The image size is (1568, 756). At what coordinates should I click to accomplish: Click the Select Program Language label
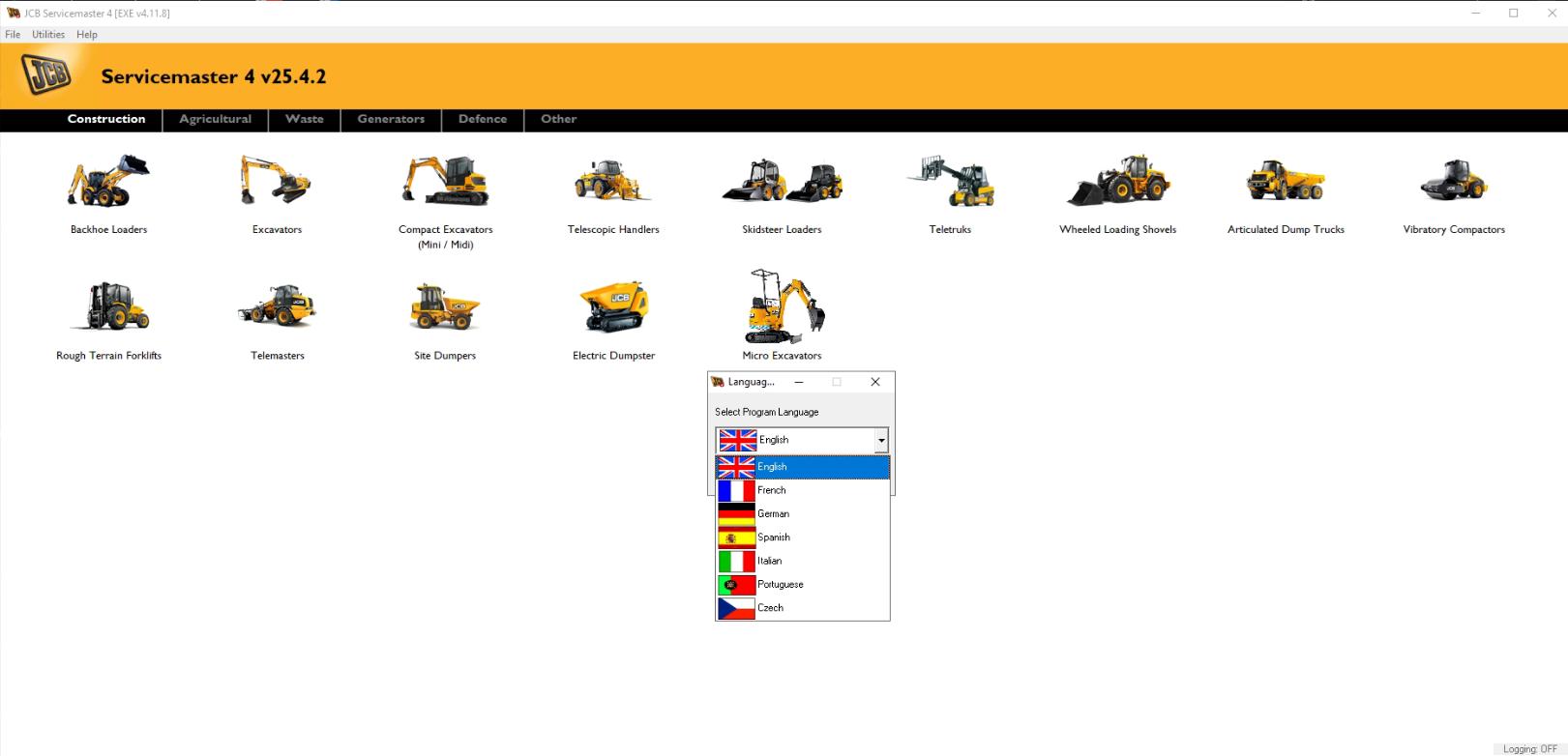pos(766,412)
